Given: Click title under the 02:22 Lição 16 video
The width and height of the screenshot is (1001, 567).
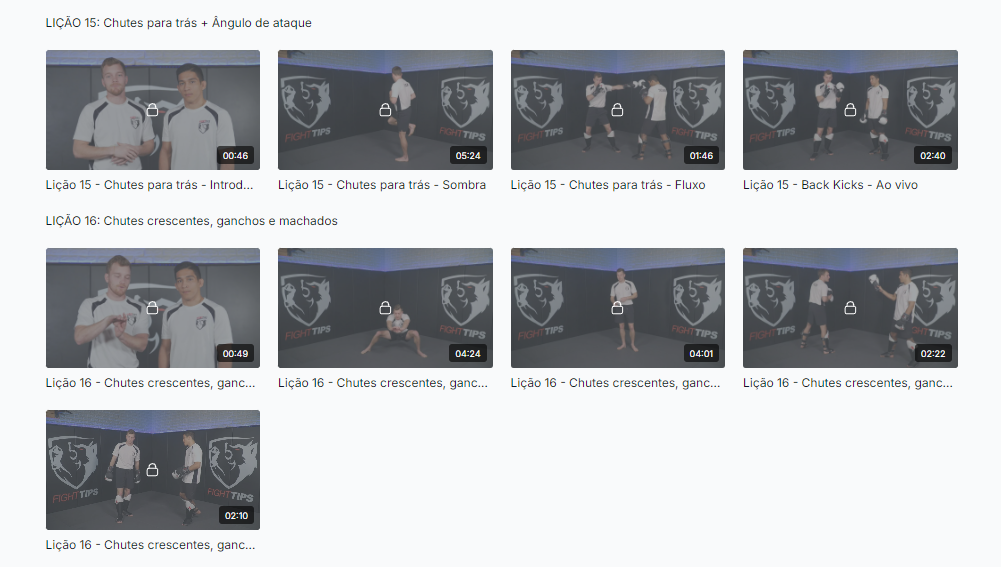Looking at the screenshot, I should tap(848, 382).
